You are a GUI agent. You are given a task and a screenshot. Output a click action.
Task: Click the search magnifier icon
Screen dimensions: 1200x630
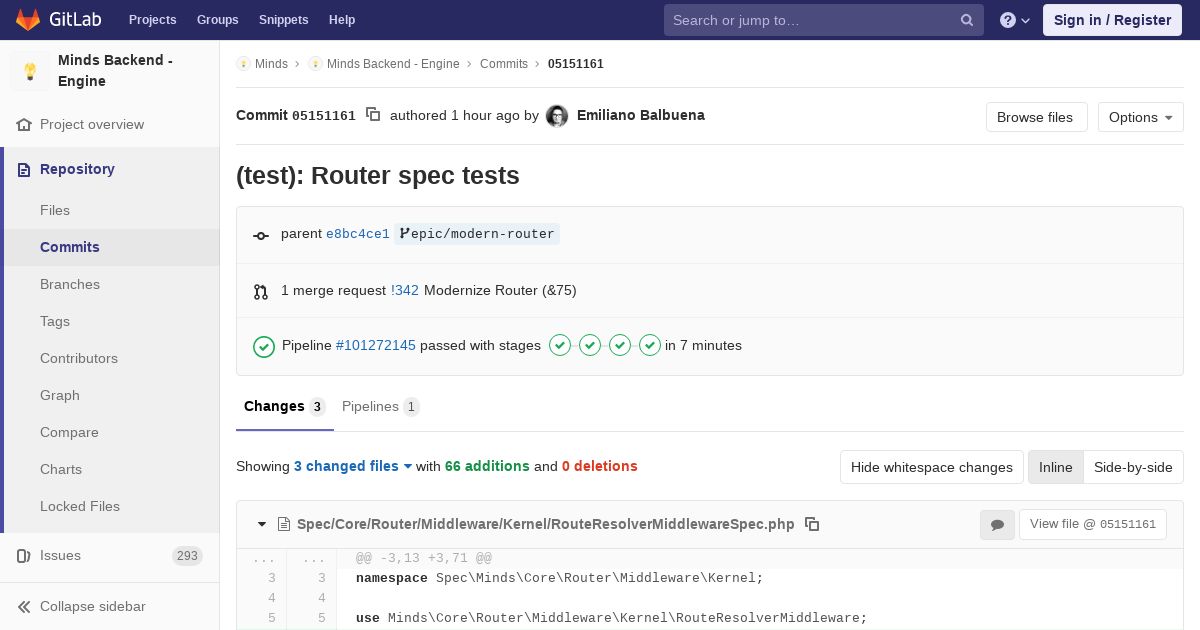[x=967, y=20]
